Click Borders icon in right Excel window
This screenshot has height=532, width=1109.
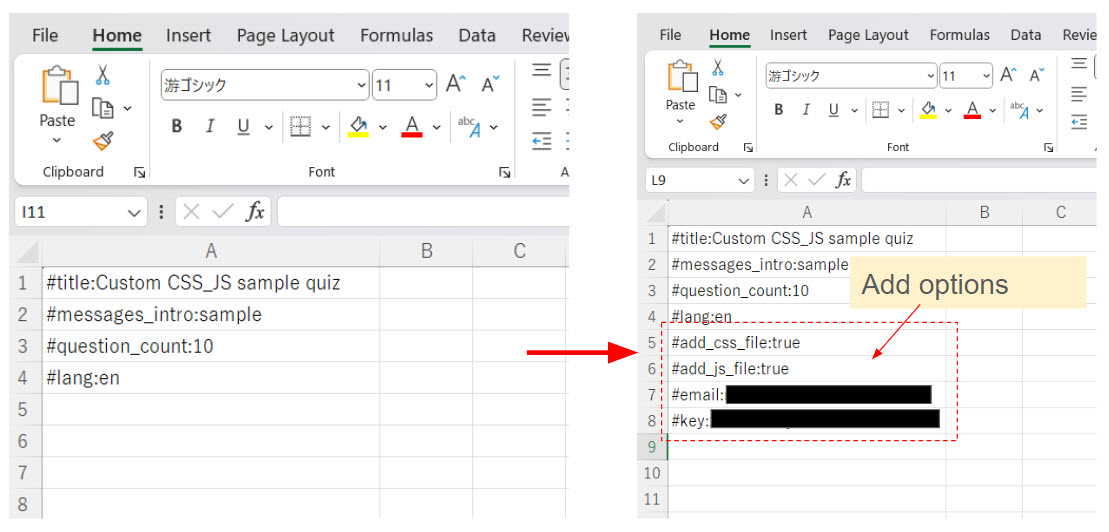tap(880, 110)
